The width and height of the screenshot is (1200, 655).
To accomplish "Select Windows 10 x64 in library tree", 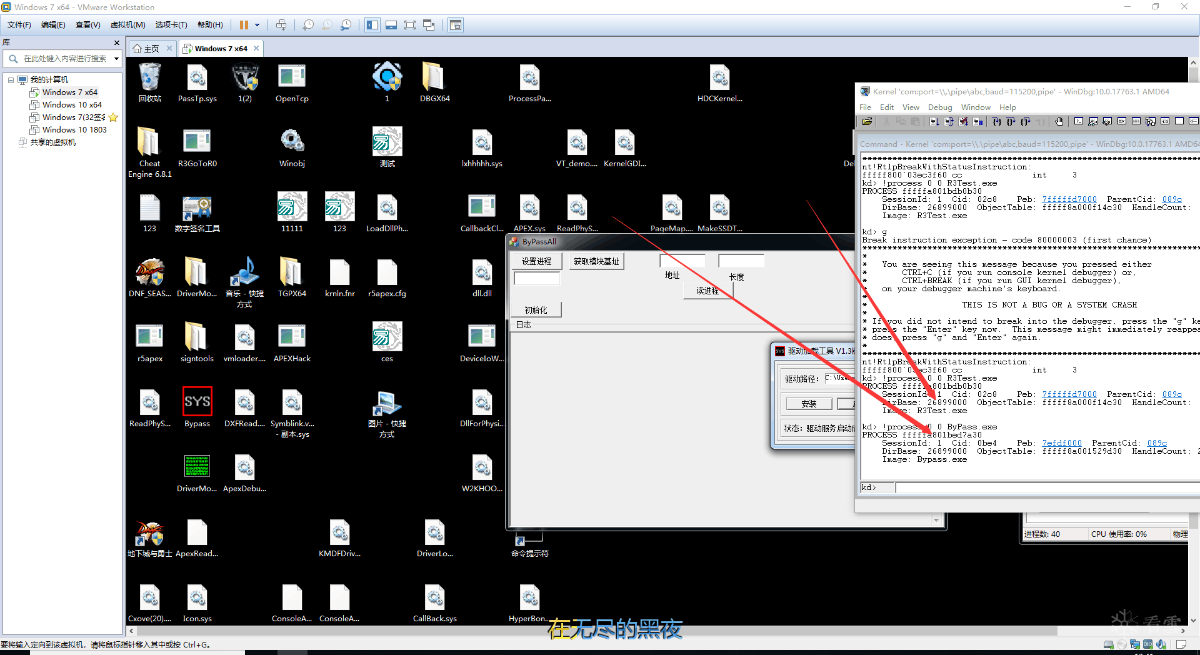I will point(71,104).
